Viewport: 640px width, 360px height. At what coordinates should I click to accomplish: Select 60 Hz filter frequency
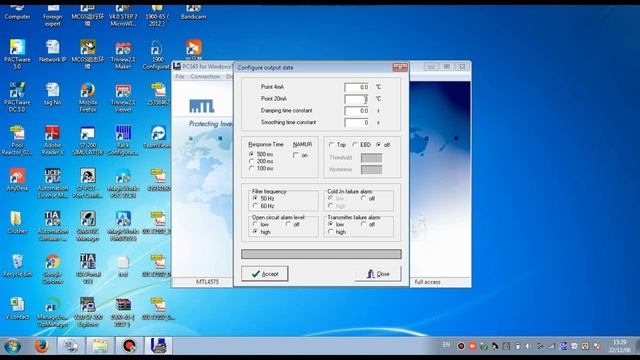tap(256, 206)
